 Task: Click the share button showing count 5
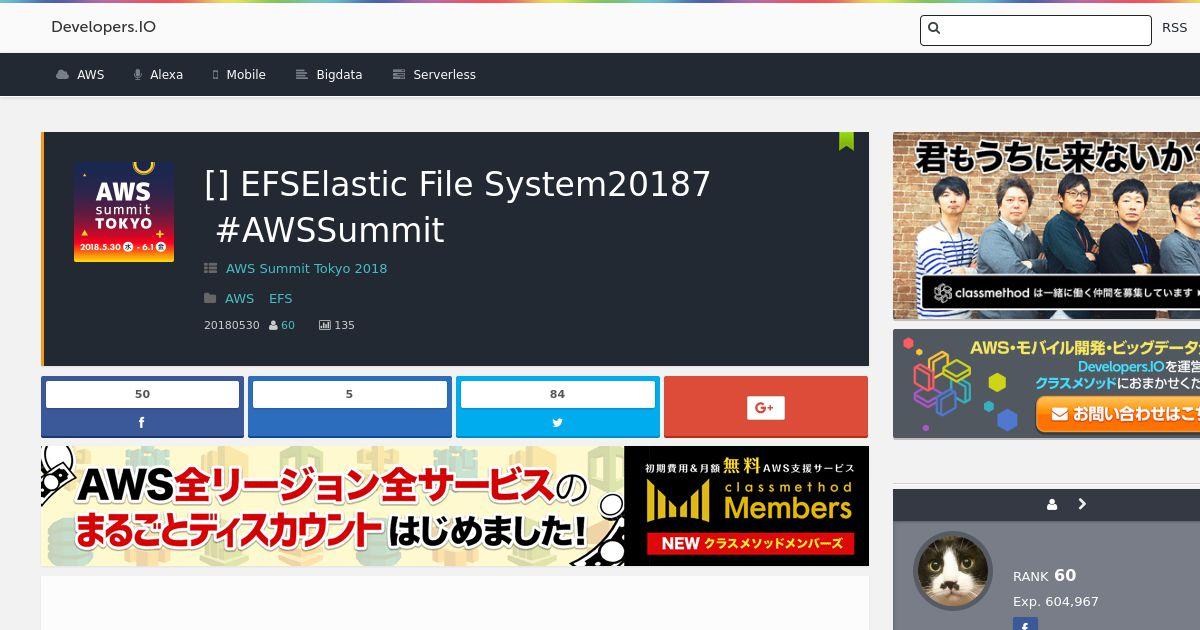(x=349, y=407)
